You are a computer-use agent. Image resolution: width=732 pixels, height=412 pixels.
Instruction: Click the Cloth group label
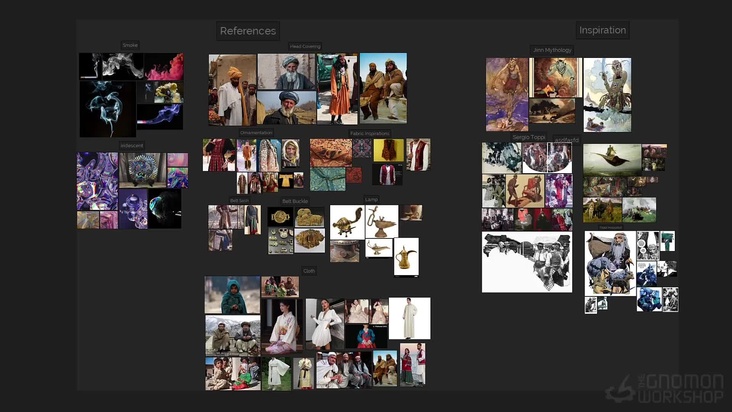pyautogui.click(x=309, y=271)
